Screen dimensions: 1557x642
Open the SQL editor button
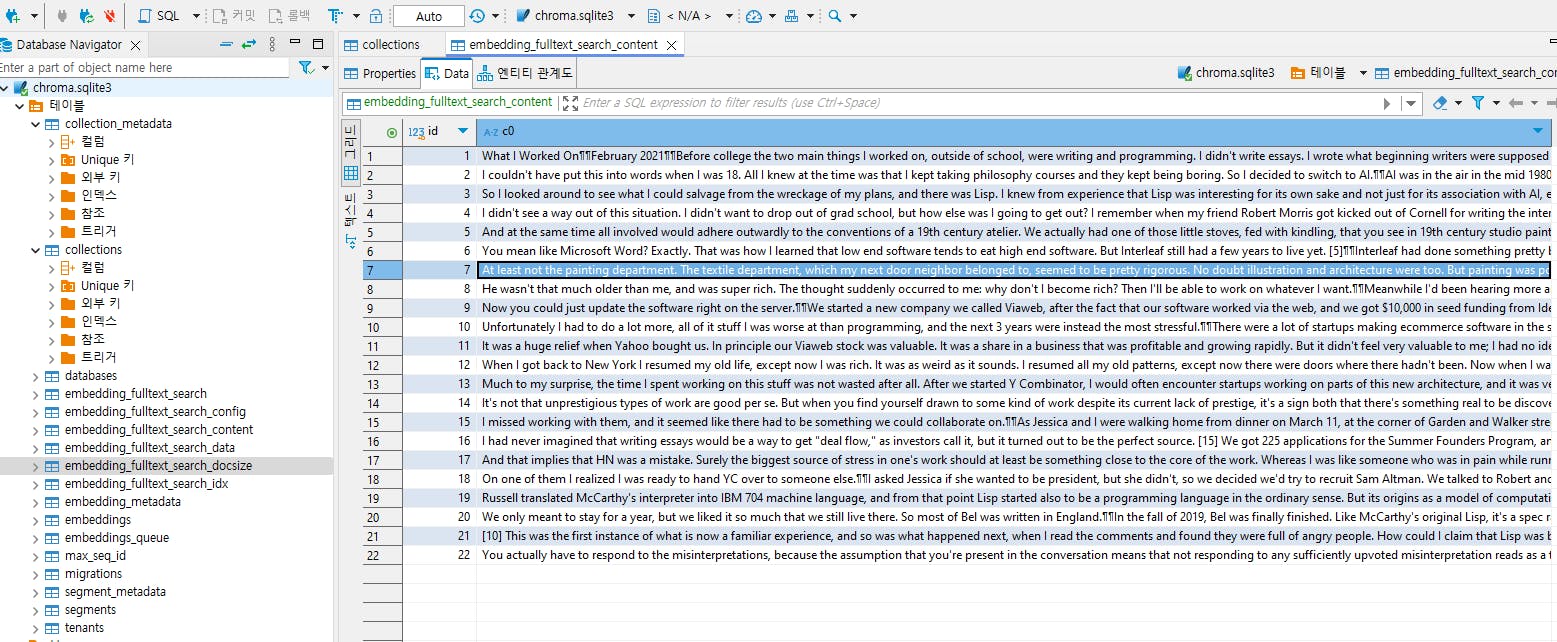(159, 16)
